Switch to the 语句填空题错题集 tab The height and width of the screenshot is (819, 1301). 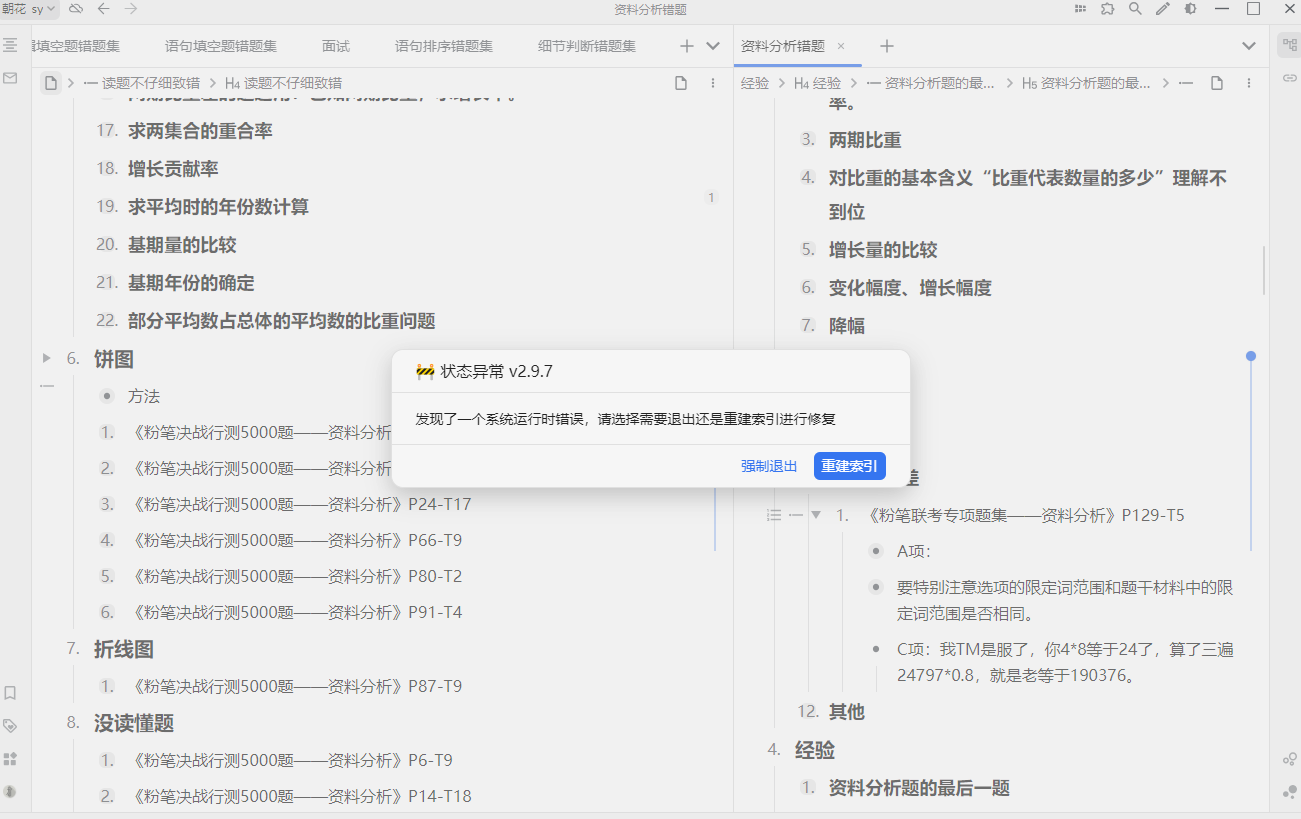point(221,46)
